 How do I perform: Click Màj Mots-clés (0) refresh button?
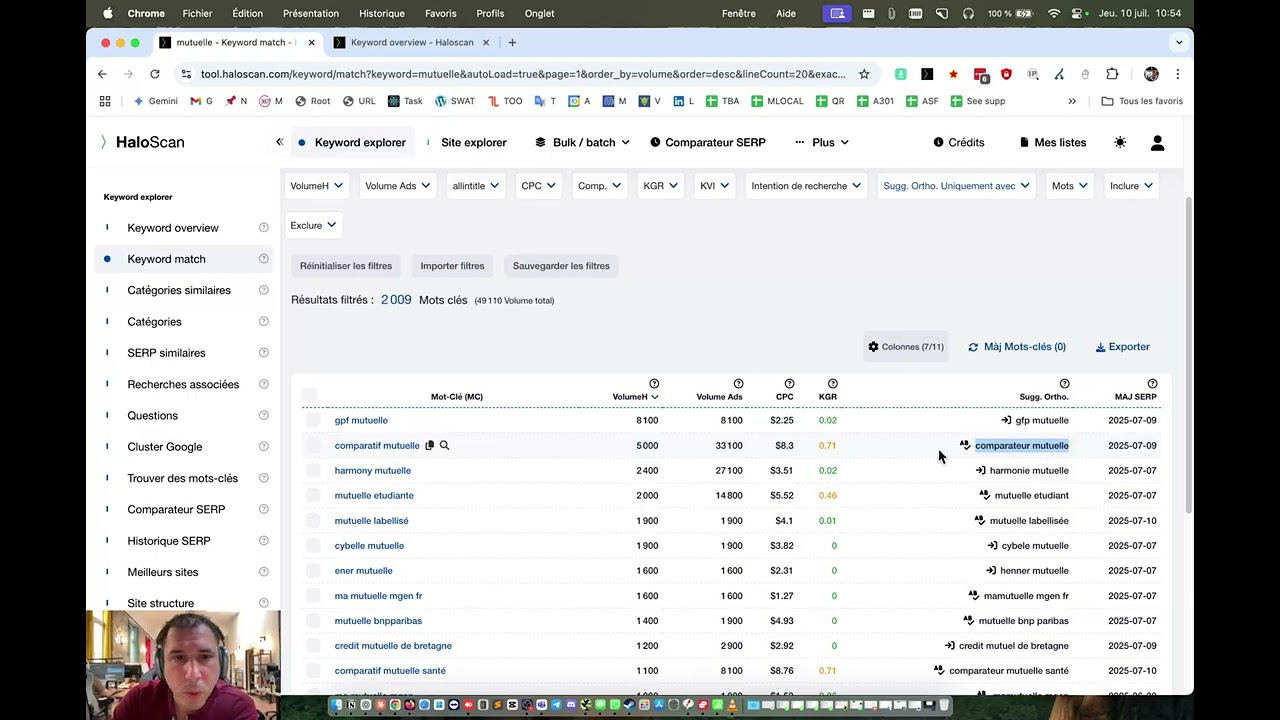tap(1017, 347)
